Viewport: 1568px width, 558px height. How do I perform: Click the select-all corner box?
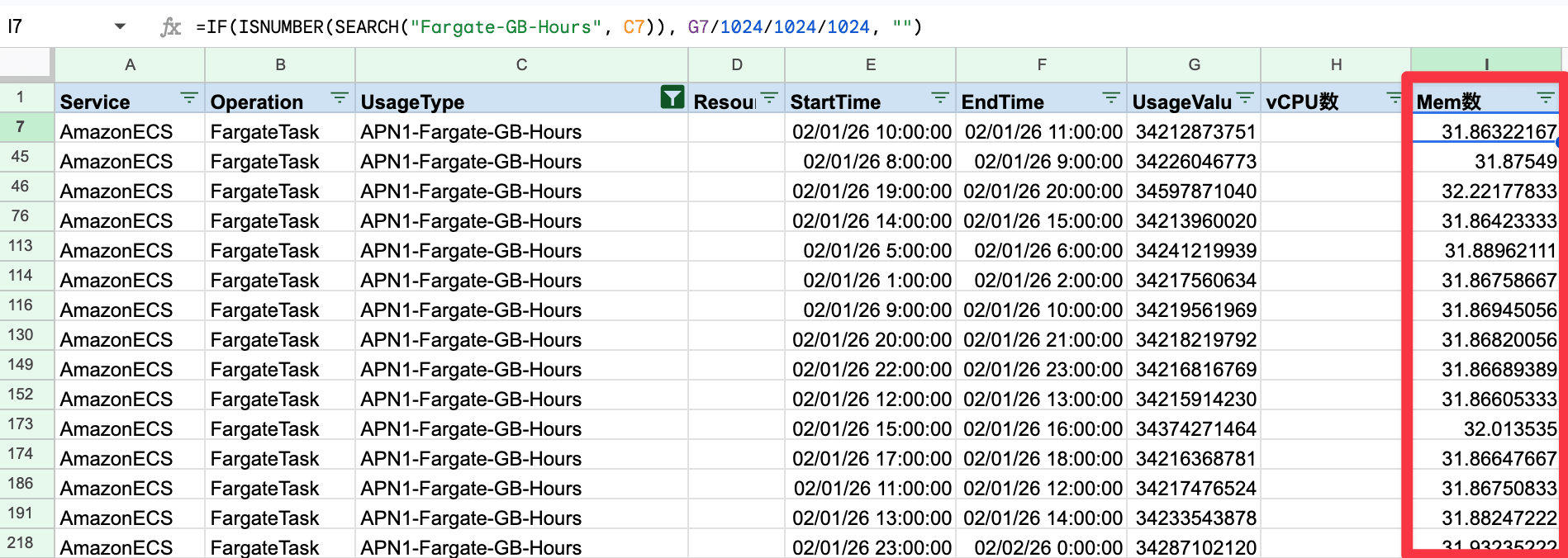click(26, 64)
